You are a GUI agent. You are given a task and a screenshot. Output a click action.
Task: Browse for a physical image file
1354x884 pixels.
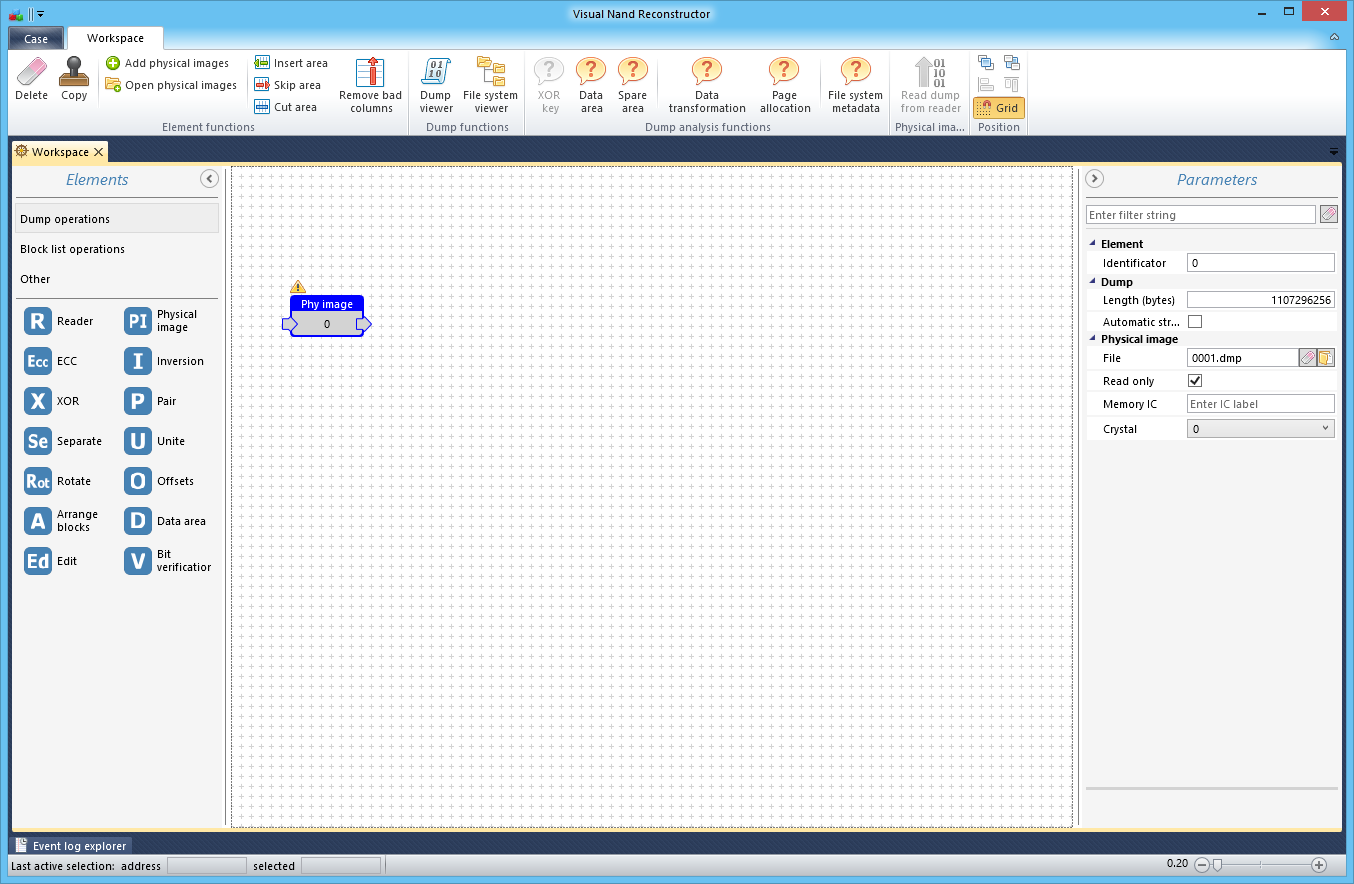[1325, 358]
